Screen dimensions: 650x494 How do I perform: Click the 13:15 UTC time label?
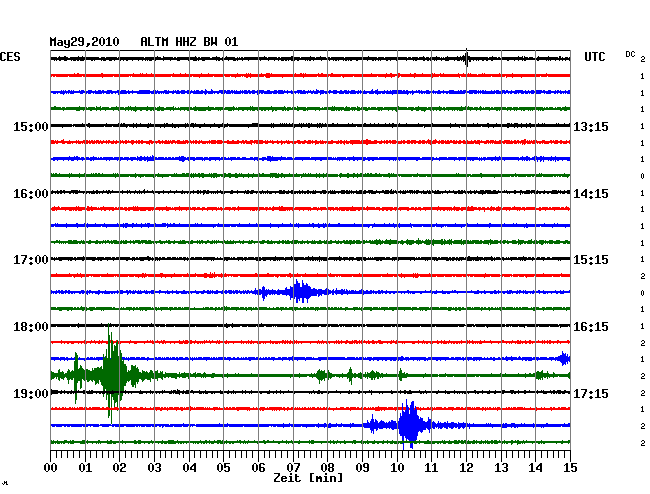tap(591, 127)
